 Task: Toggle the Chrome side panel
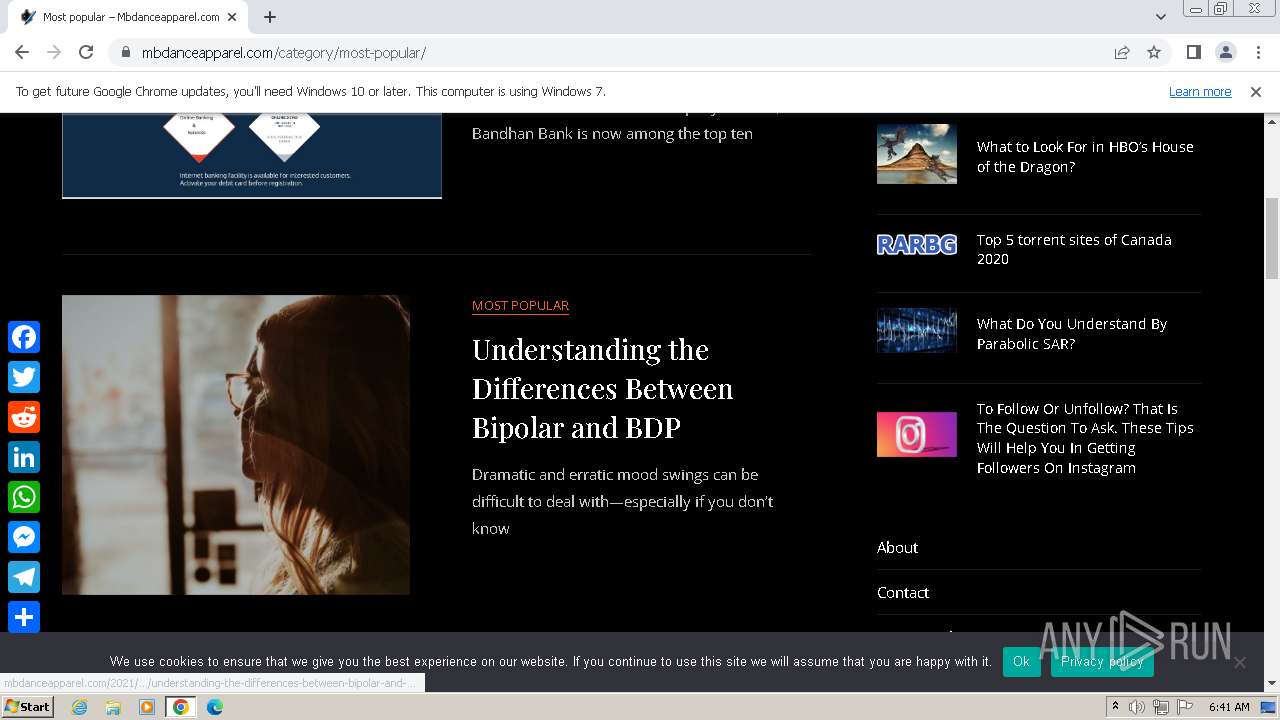1193,52
